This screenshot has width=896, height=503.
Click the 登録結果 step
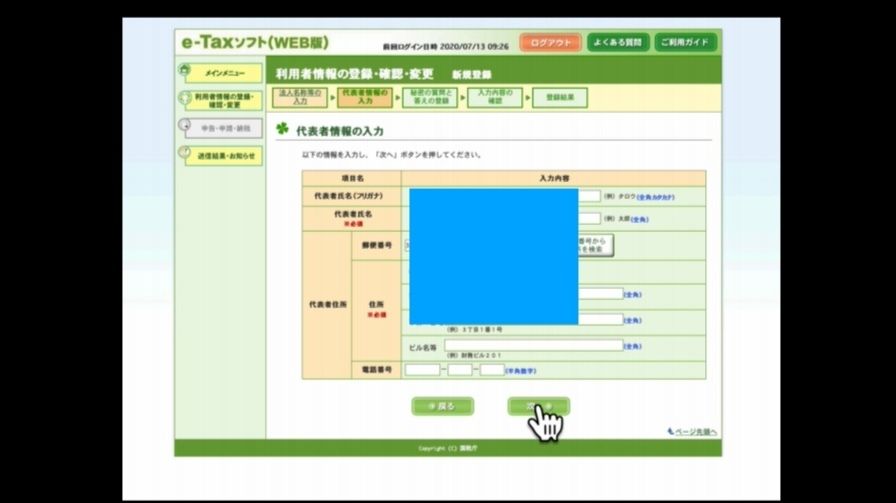click(x=559, y=97)
